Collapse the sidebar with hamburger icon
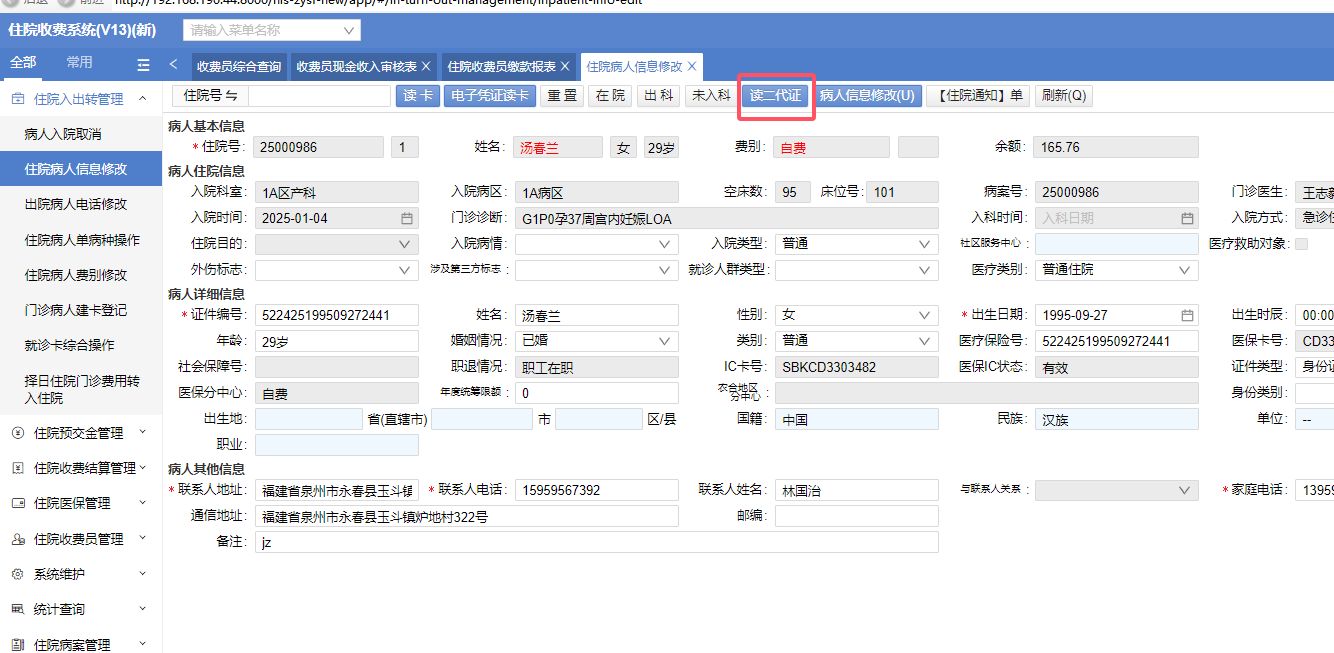The width and height of the screenshot is (1334, 653). [x=143, y=65]
